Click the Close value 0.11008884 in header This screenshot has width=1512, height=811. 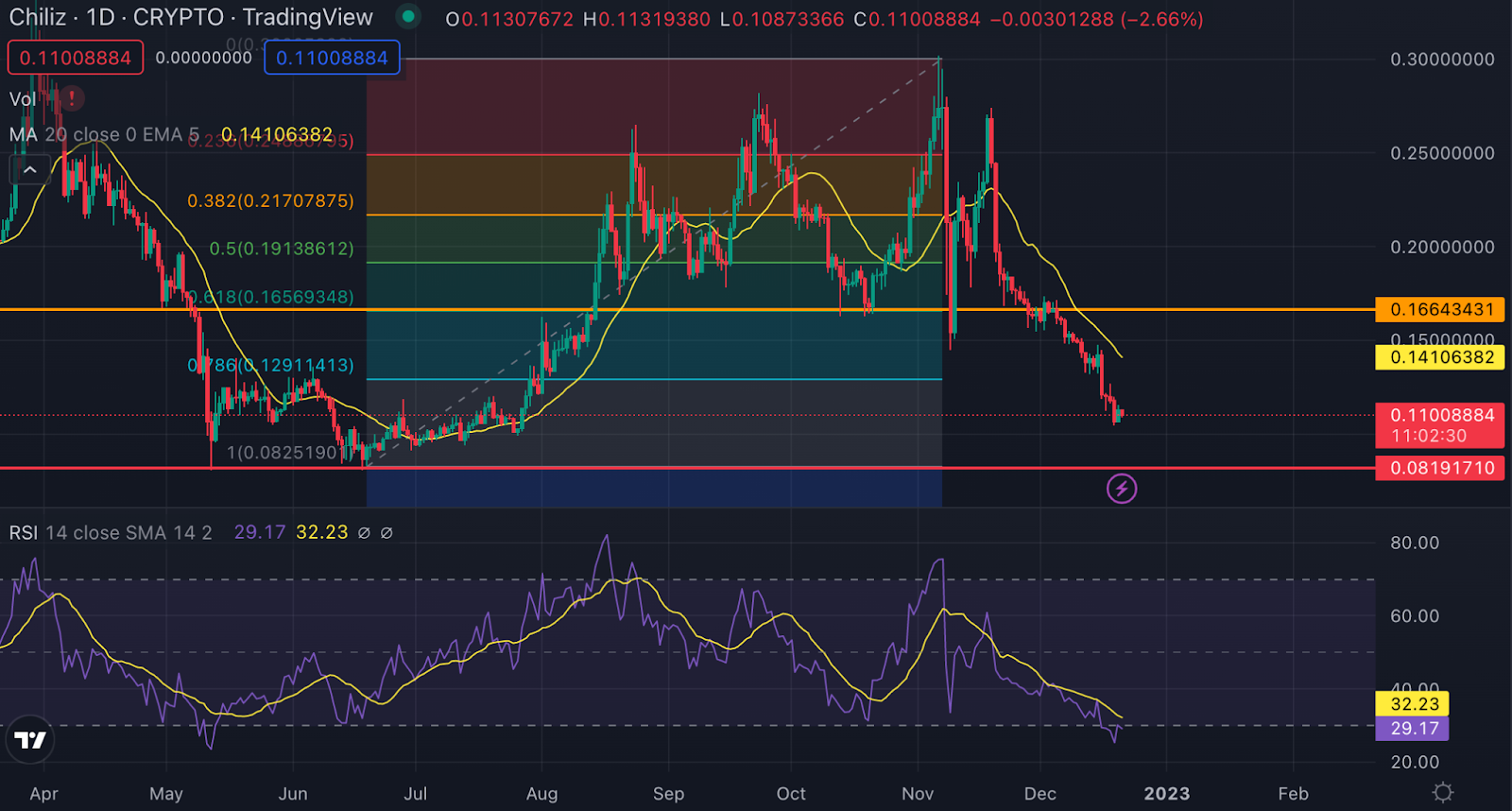[x=924, y=19]
